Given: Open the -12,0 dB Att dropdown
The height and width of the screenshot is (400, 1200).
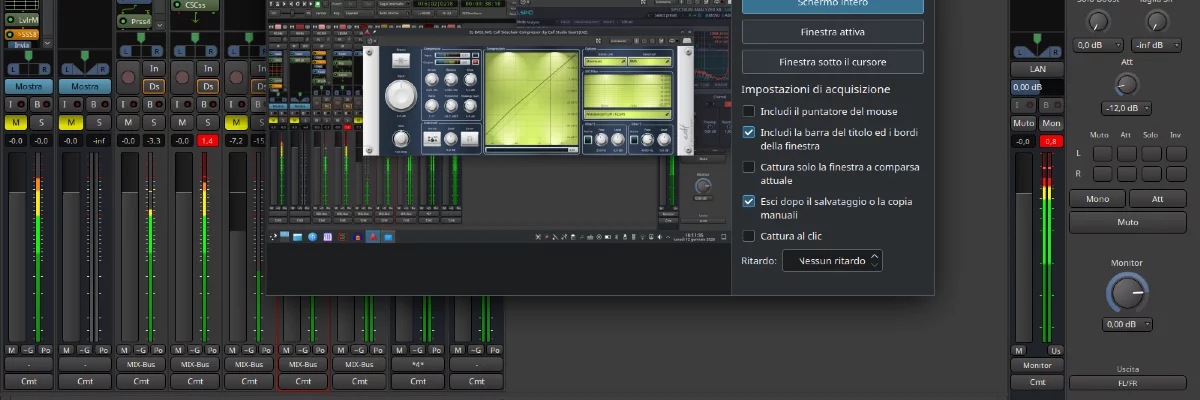Looking at the screenshot, I should click(x=1127, y=108).
